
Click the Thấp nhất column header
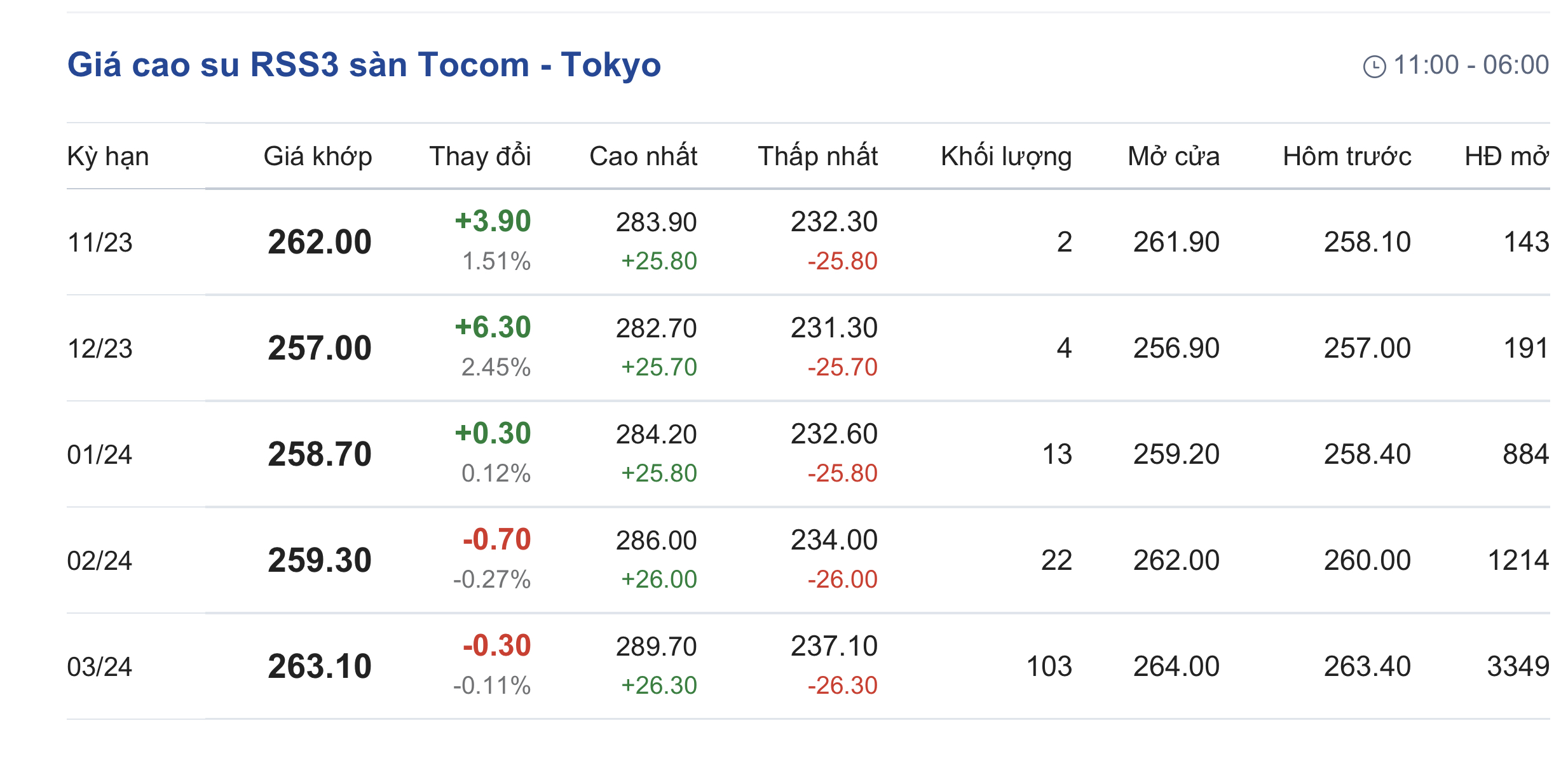(x=817, y=156)
